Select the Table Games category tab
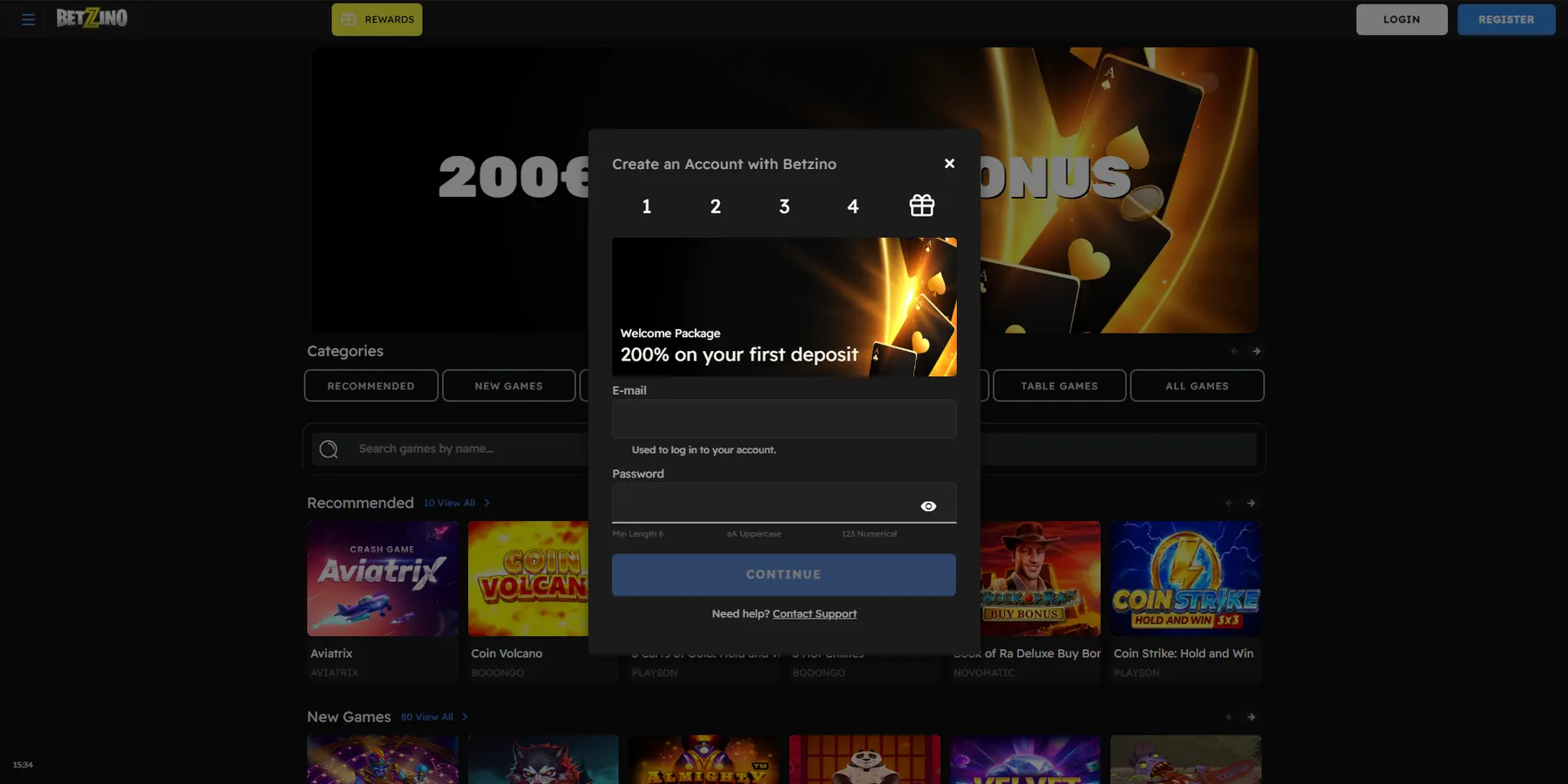 point(1058,386)
